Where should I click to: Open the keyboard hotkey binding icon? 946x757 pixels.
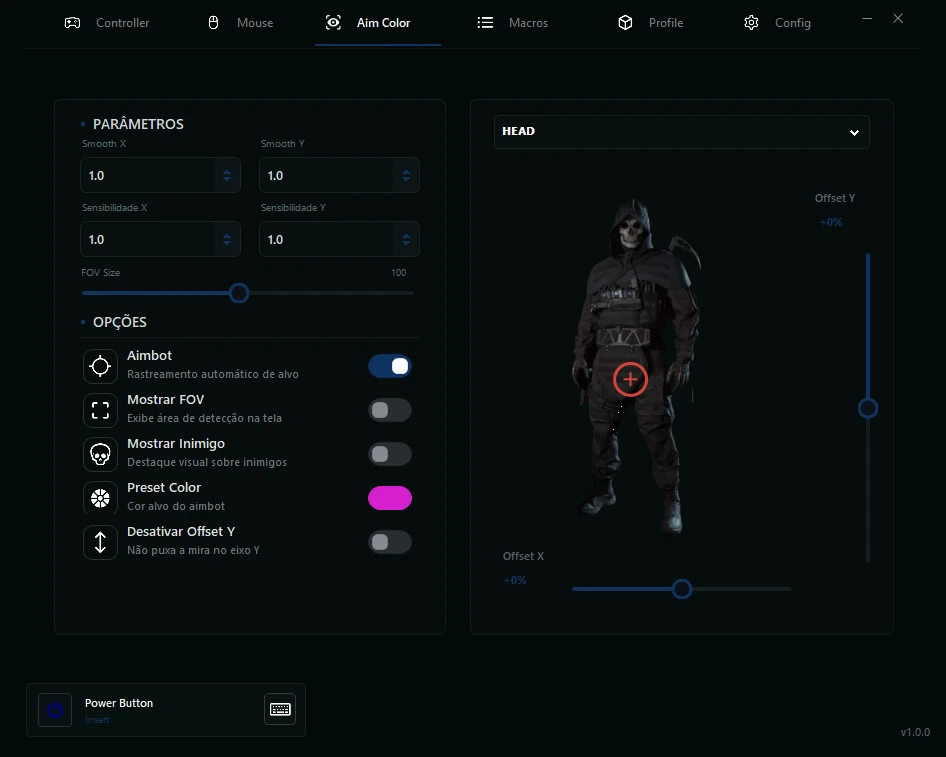(x=280, y=709)
